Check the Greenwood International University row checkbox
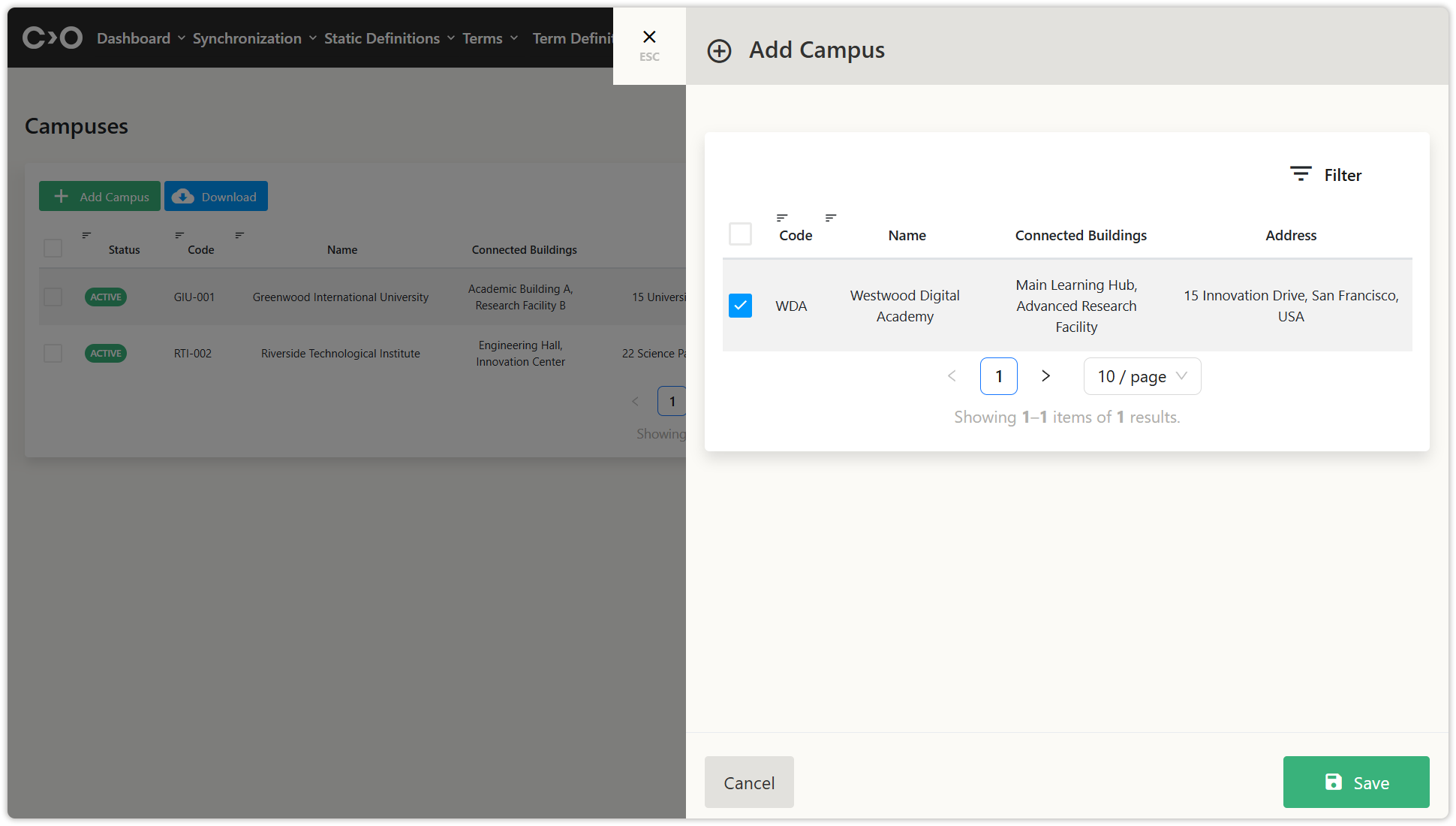1456x826 pixels. 53,297
